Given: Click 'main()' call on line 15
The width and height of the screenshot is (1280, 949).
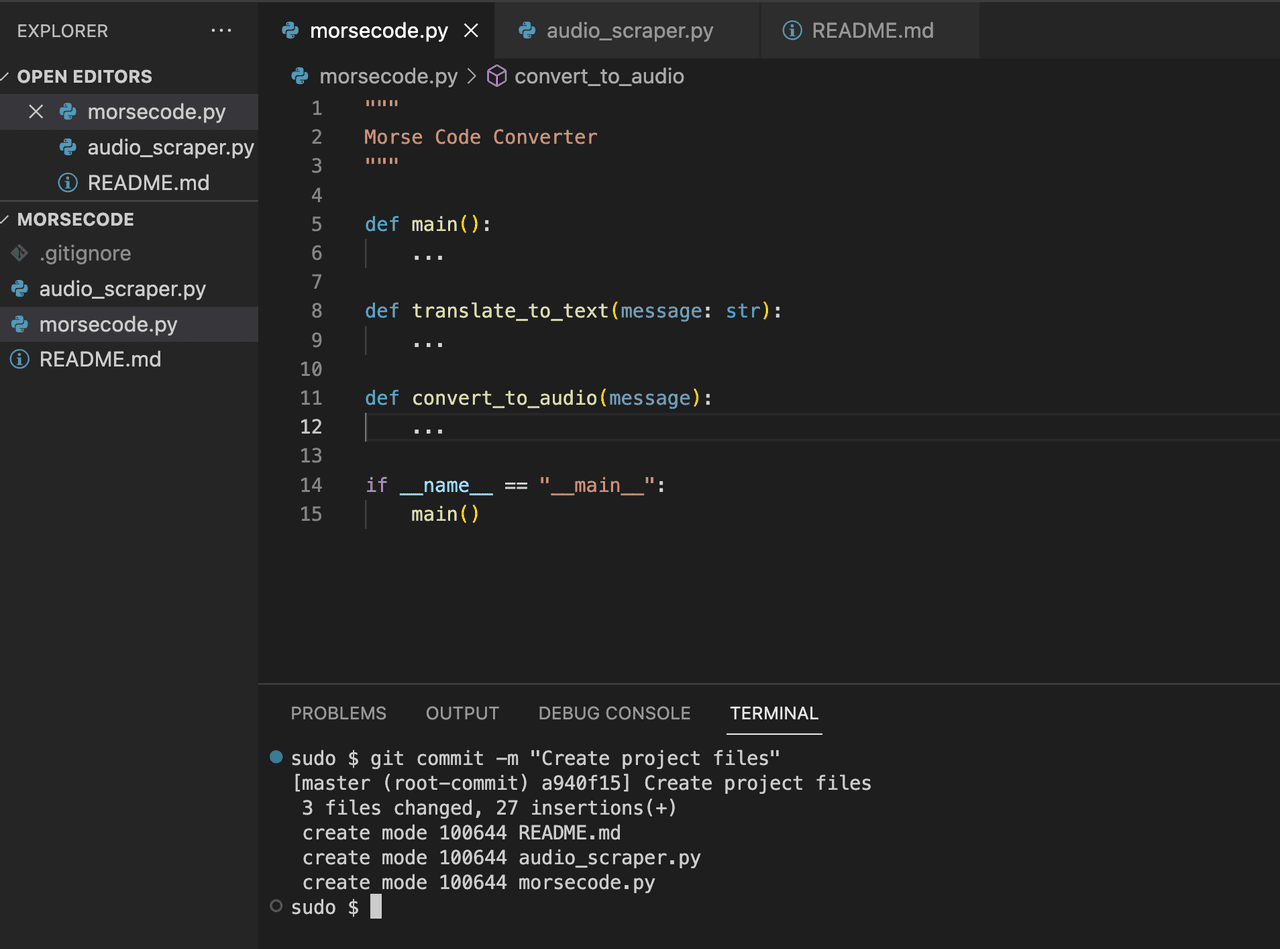Looking at the screenshot, I should (446, 514).
